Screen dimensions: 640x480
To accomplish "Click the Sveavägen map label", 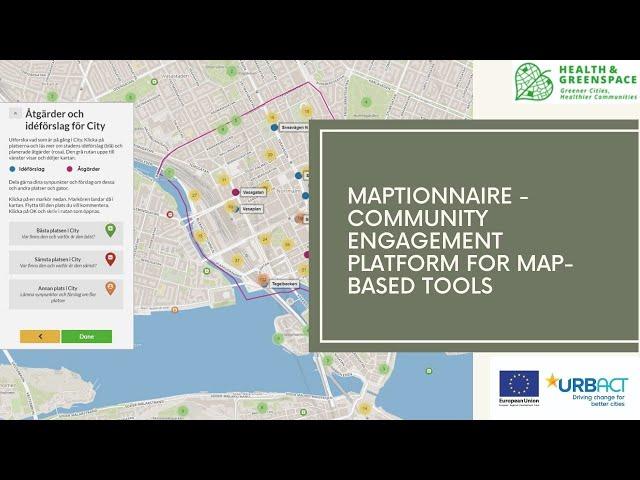I will (294, 128).
